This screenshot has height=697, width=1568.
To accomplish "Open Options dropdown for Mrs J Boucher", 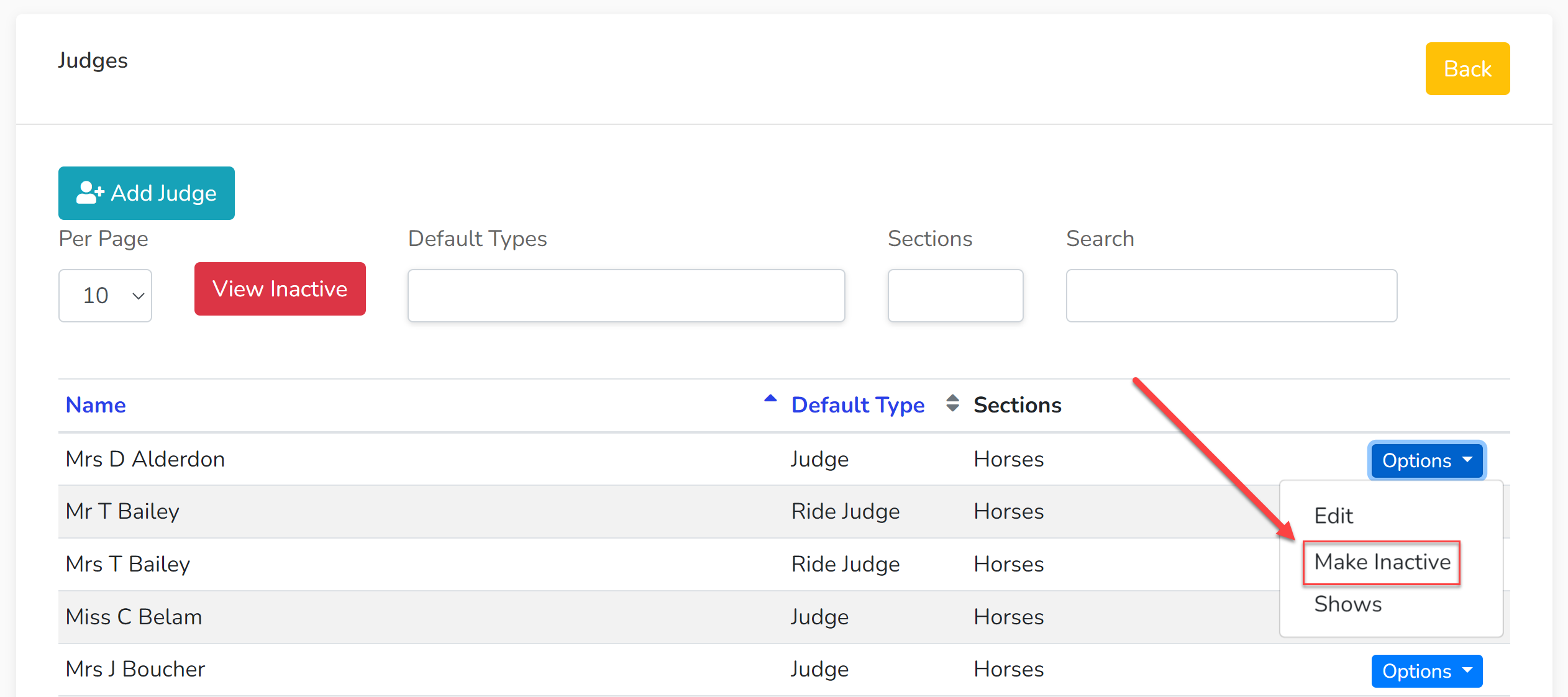I will coord(1427,671).
